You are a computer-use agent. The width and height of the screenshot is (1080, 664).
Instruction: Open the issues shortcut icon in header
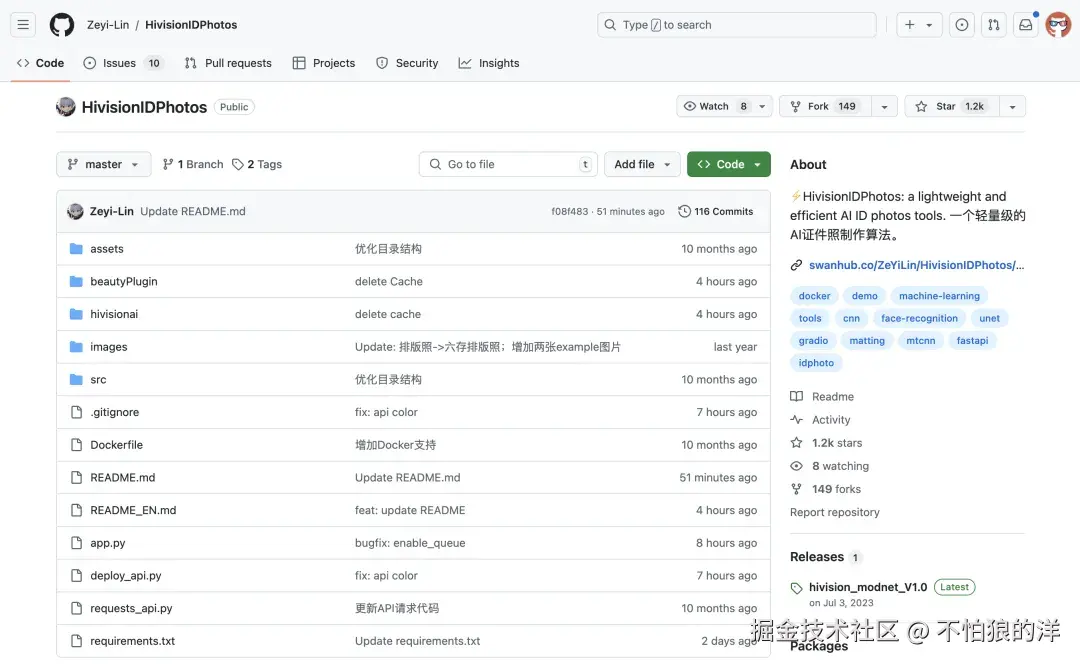pos(962,25)
